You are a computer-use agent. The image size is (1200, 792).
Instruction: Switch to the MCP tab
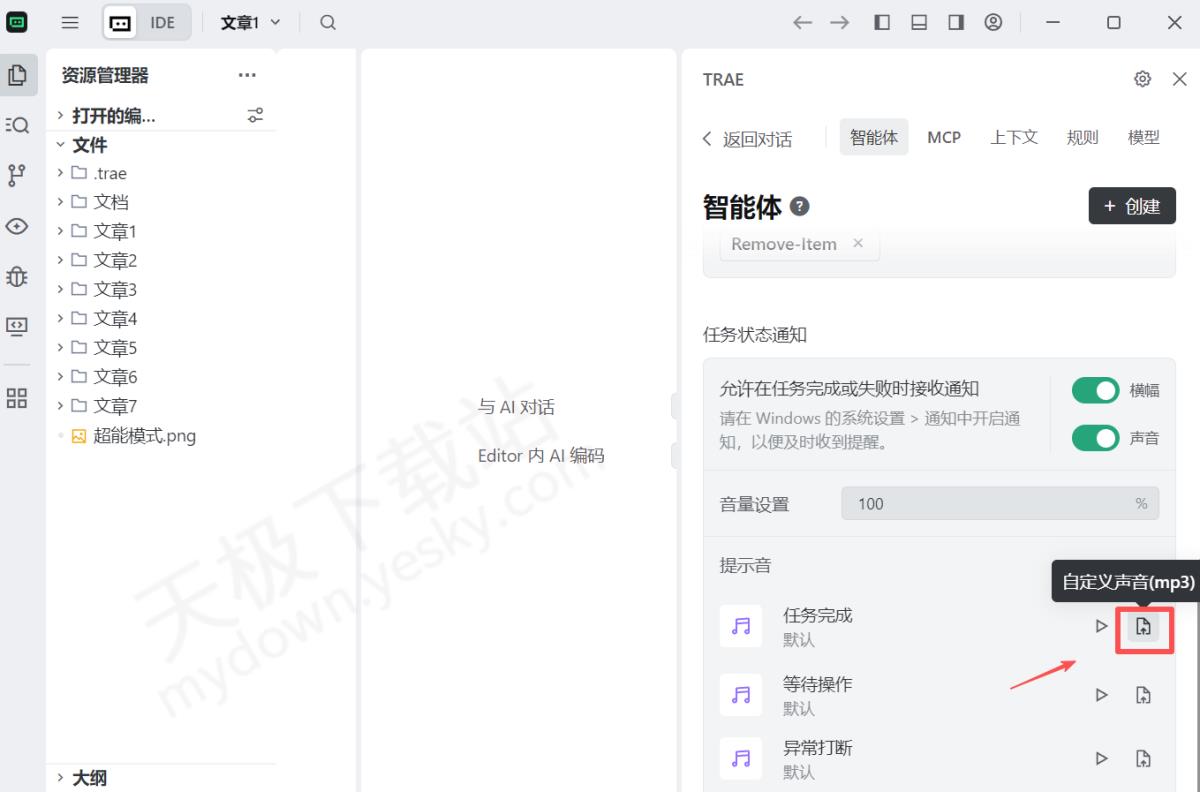pyautogui.click(x=943, y=138)
